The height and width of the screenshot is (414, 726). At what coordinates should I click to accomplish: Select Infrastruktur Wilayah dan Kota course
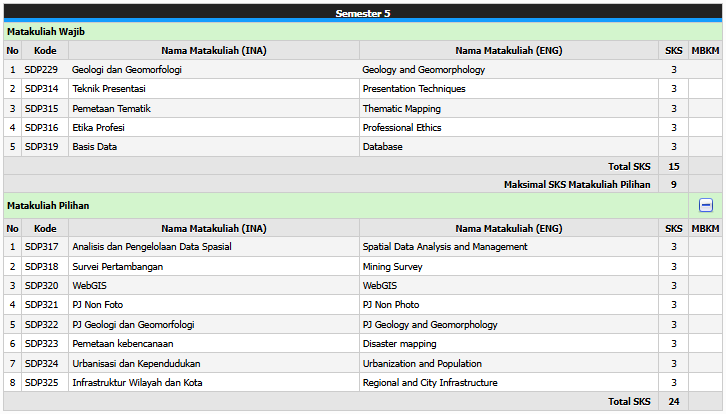[x=137, y=383]
